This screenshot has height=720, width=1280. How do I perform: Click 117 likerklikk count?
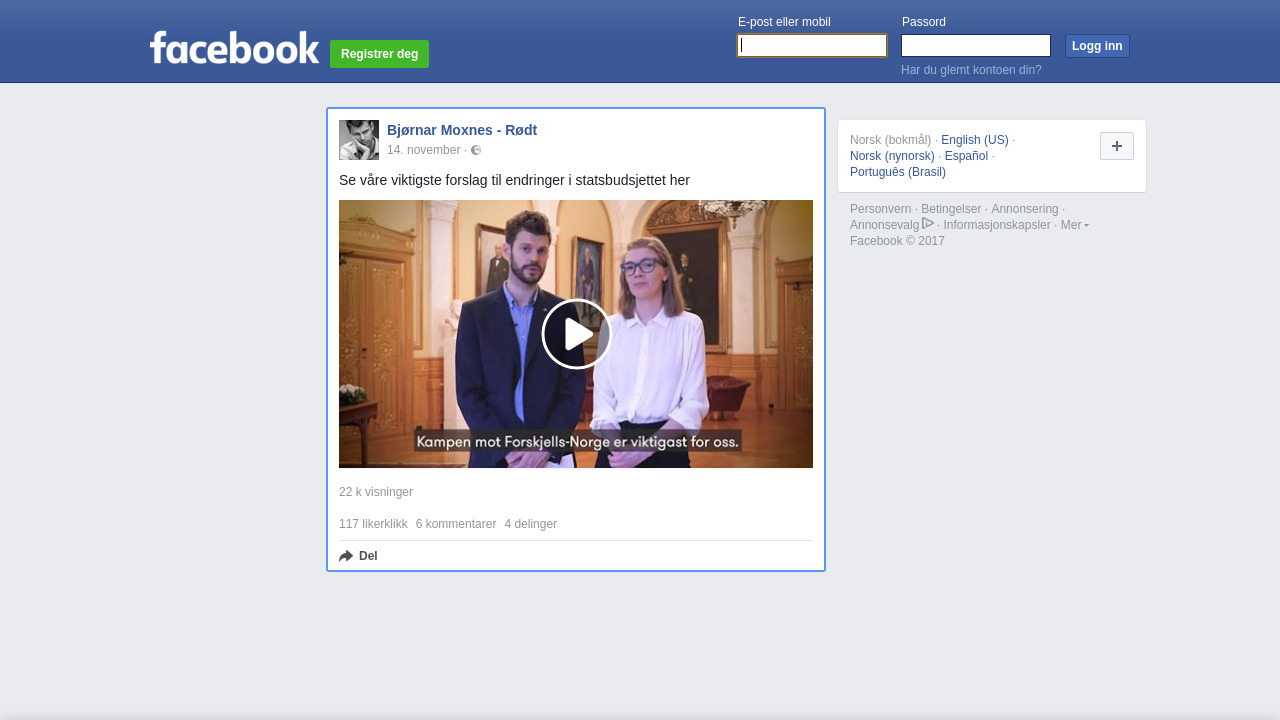click(x=373, y=524)
